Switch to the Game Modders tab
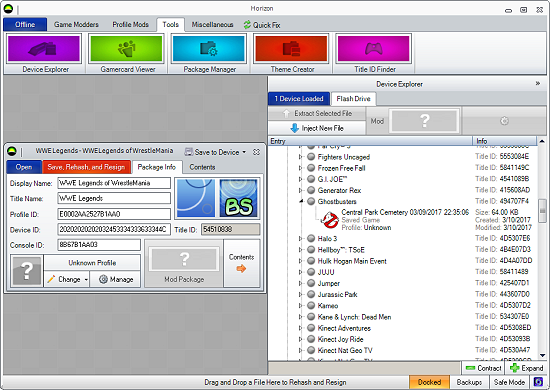The height and width of the screenshot is (390, 550). 76,25
